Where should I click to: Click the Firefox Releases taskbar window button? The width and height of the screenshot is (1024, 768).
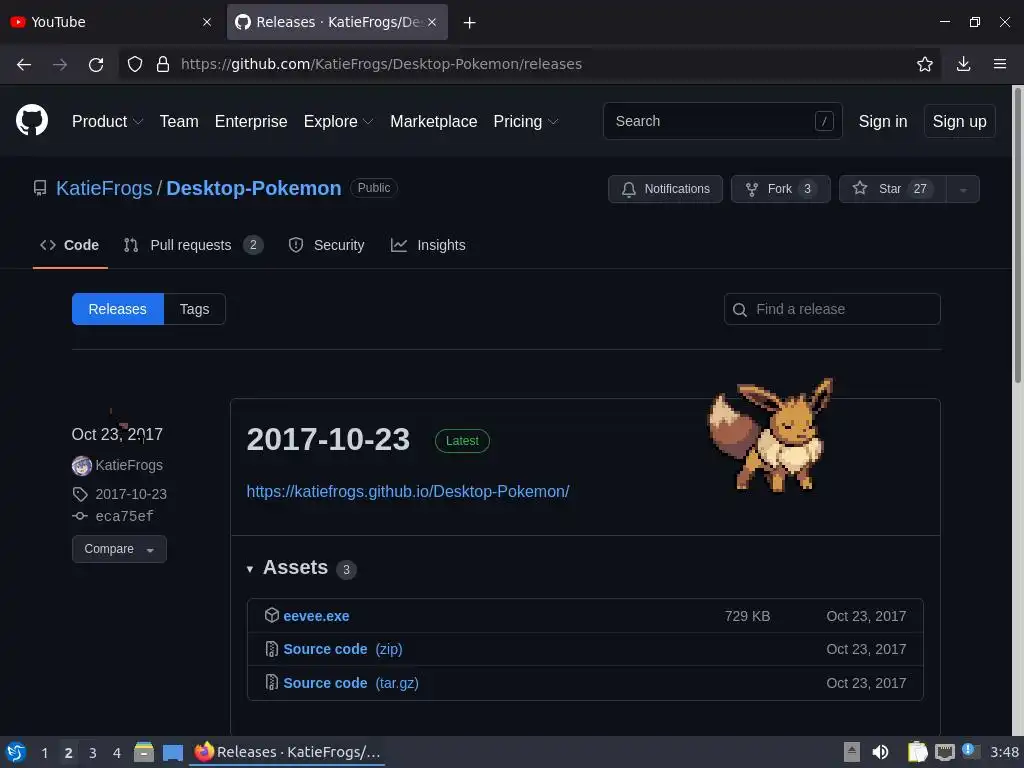(287, 752)
